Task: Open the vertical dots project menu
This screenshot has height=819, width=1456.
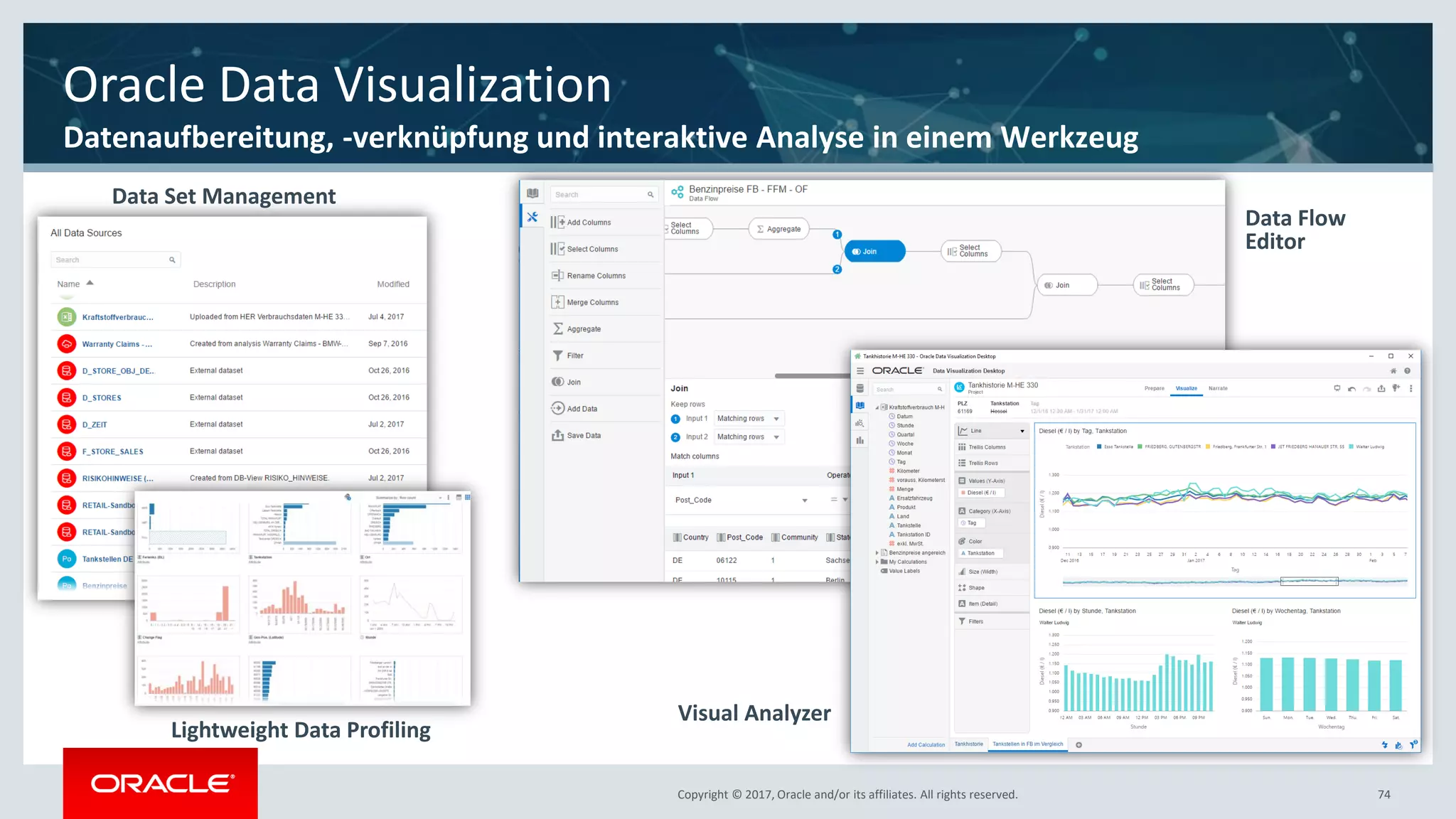Action: click(1410, 388)
